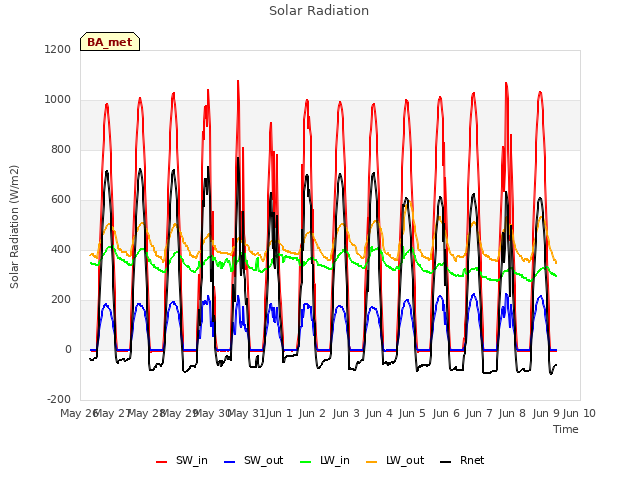Toggle the SW_out legend entry

point(253,461)
